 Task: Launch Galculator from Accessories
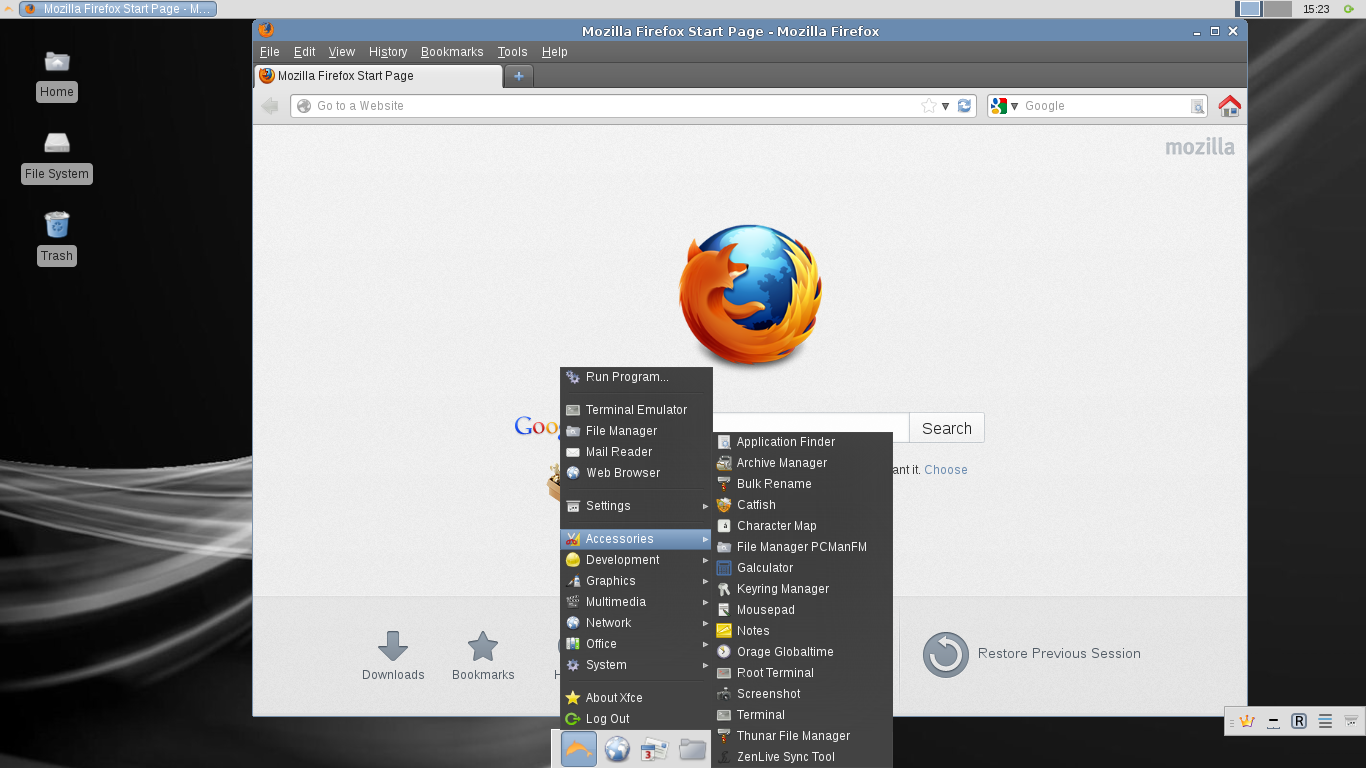tap(802, 568)
